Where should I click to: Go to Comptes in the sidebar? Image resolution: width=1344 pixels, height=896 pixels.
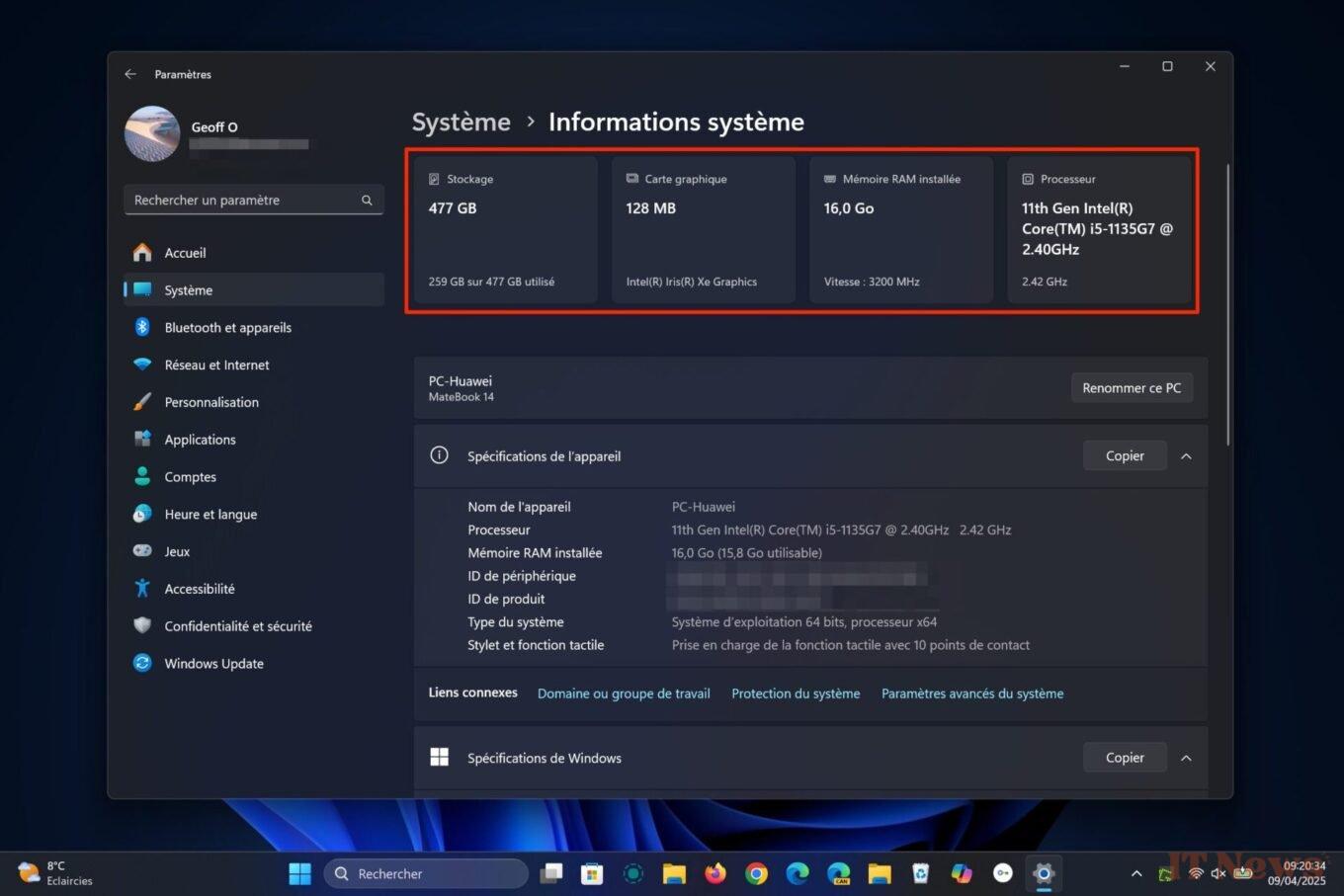pyautogui.click(x=253, y=477)
